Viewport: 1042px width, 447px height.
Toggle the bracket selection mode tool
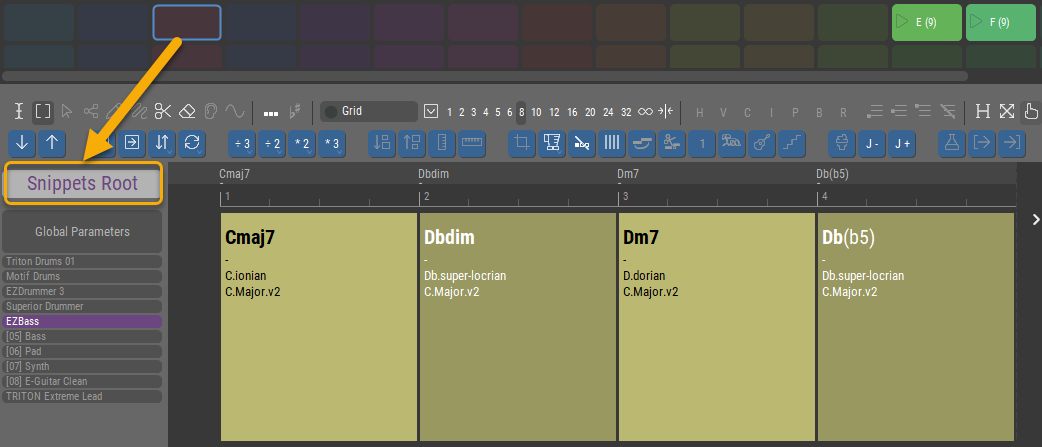(x=43, y=111)
